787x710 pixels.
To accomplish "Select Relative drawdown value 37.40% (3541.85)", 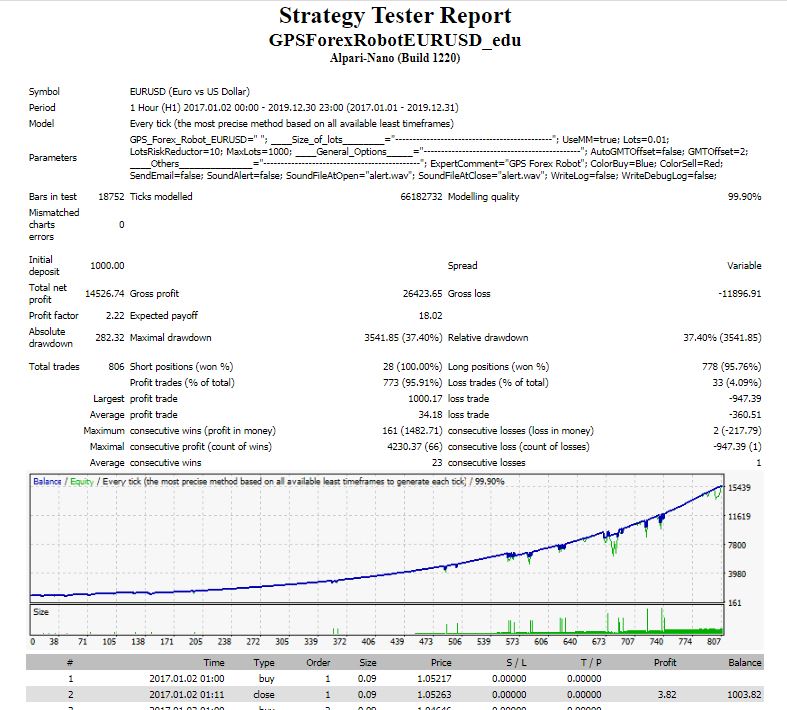I will (722, 338).
